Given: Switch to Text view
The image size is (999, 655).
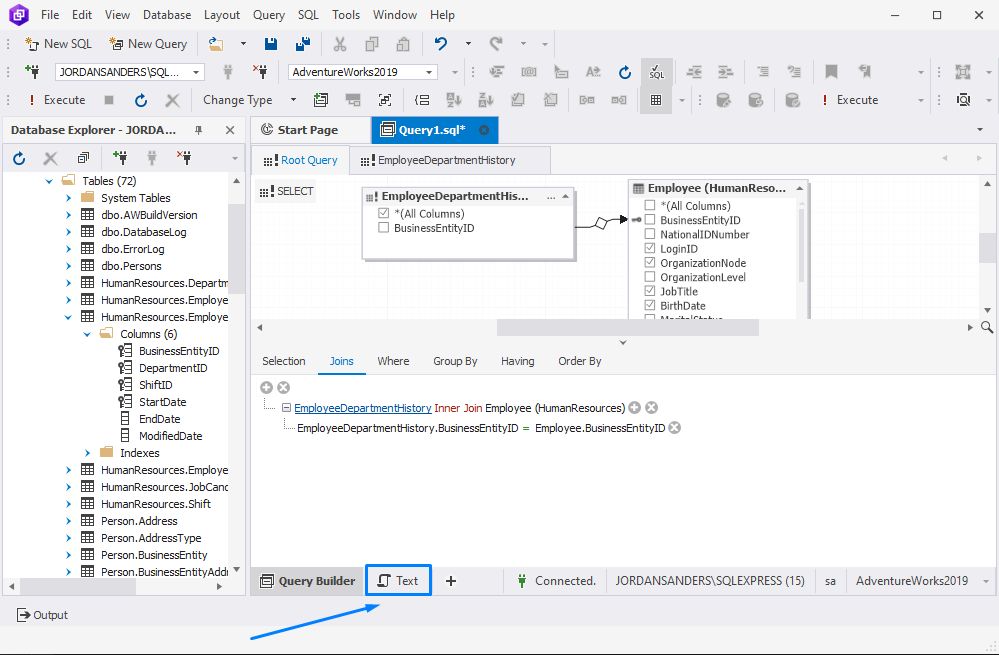Looking at the screenshot, I should click(x=399, y=580).
